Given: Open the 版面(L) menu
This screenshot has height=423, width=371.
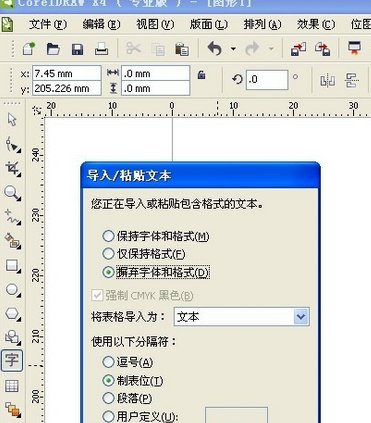Looking at the screenshot, I should 209,25.
